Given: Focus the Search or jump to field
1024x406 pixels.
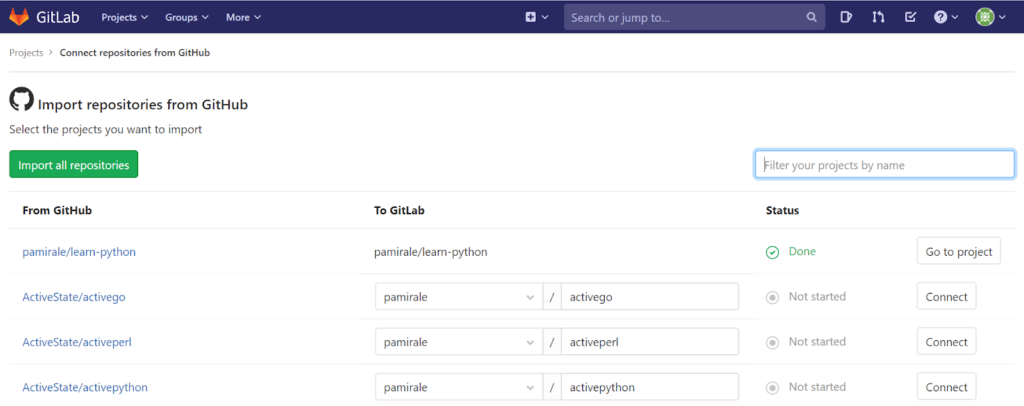Looking at the screenshot, I should [694, 18].
